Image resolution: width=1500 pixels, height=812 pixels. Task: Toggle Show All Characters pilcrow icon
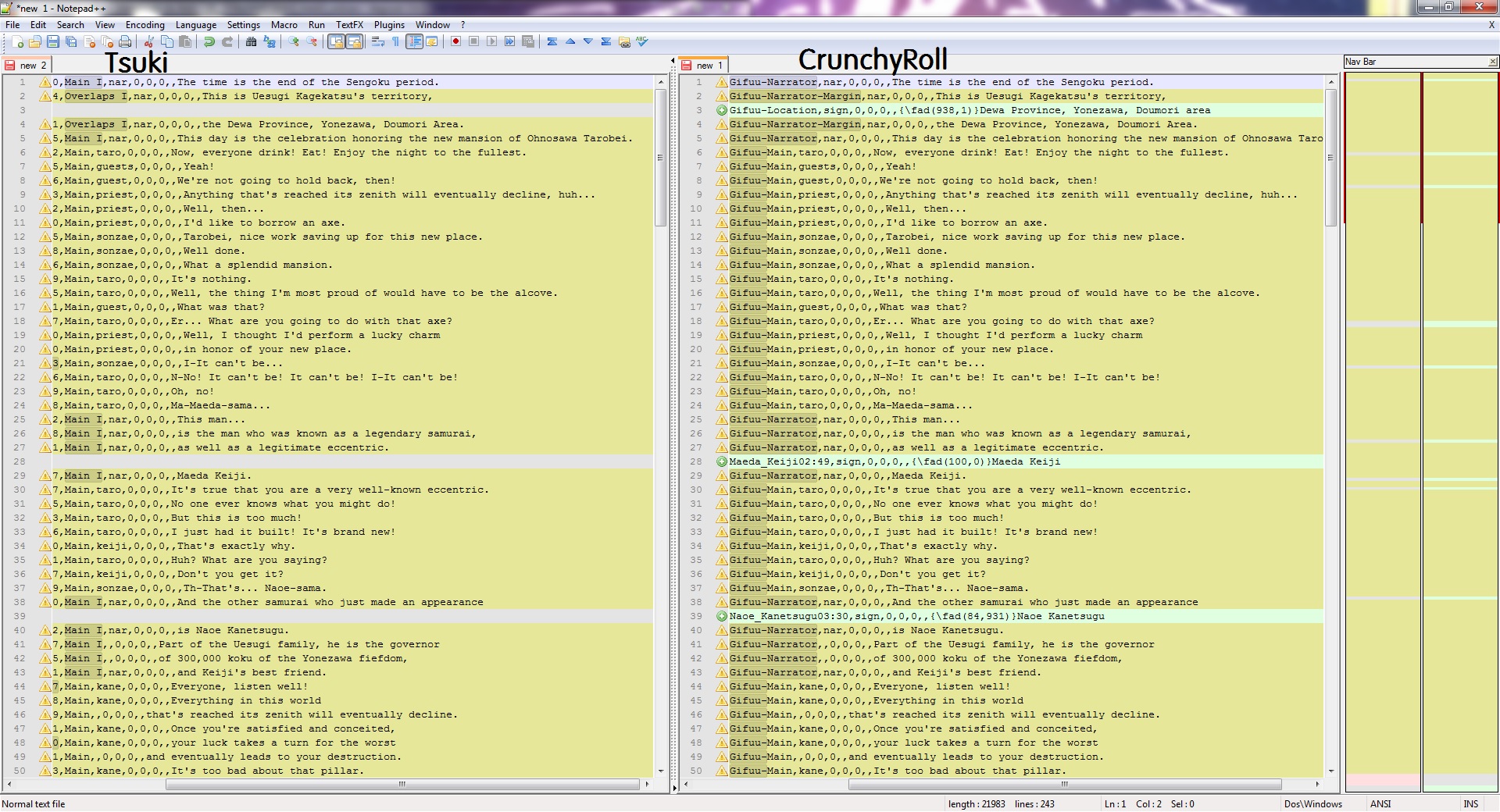[395, 42]
